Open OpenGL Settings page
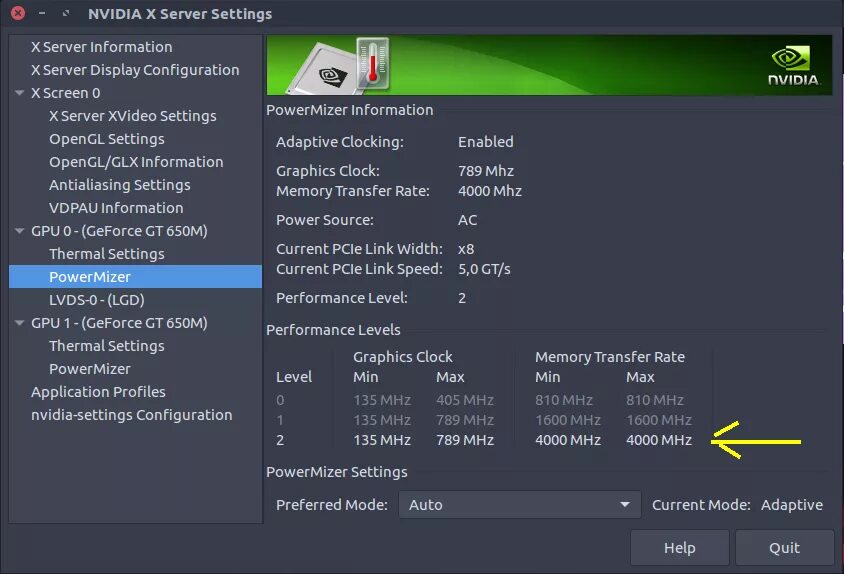Viewport: 844px width, 574px height. (x=107, y=139)
